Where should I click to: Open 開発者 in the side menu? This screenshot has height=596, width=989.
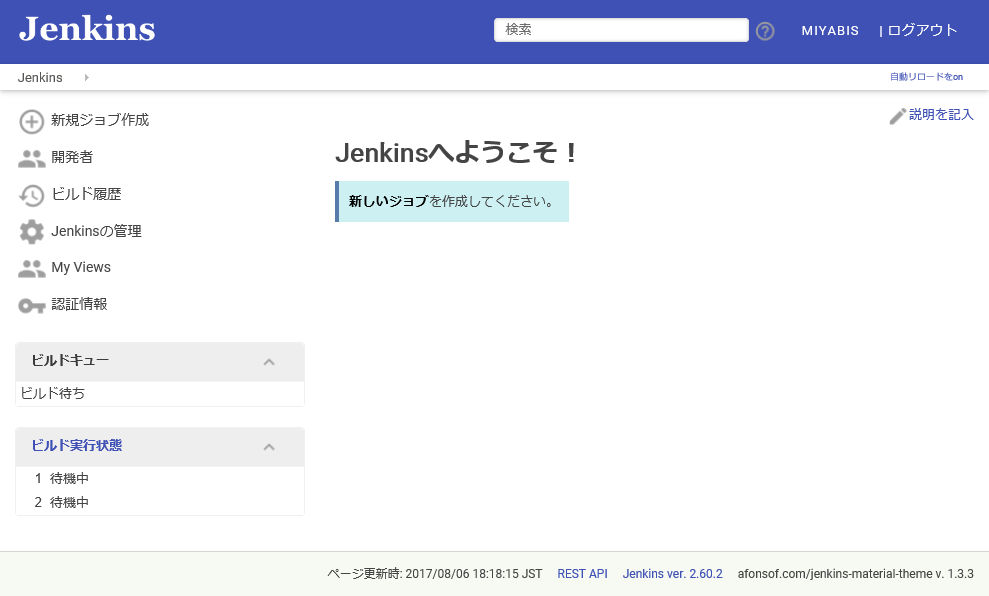click(x=72, y=157)
